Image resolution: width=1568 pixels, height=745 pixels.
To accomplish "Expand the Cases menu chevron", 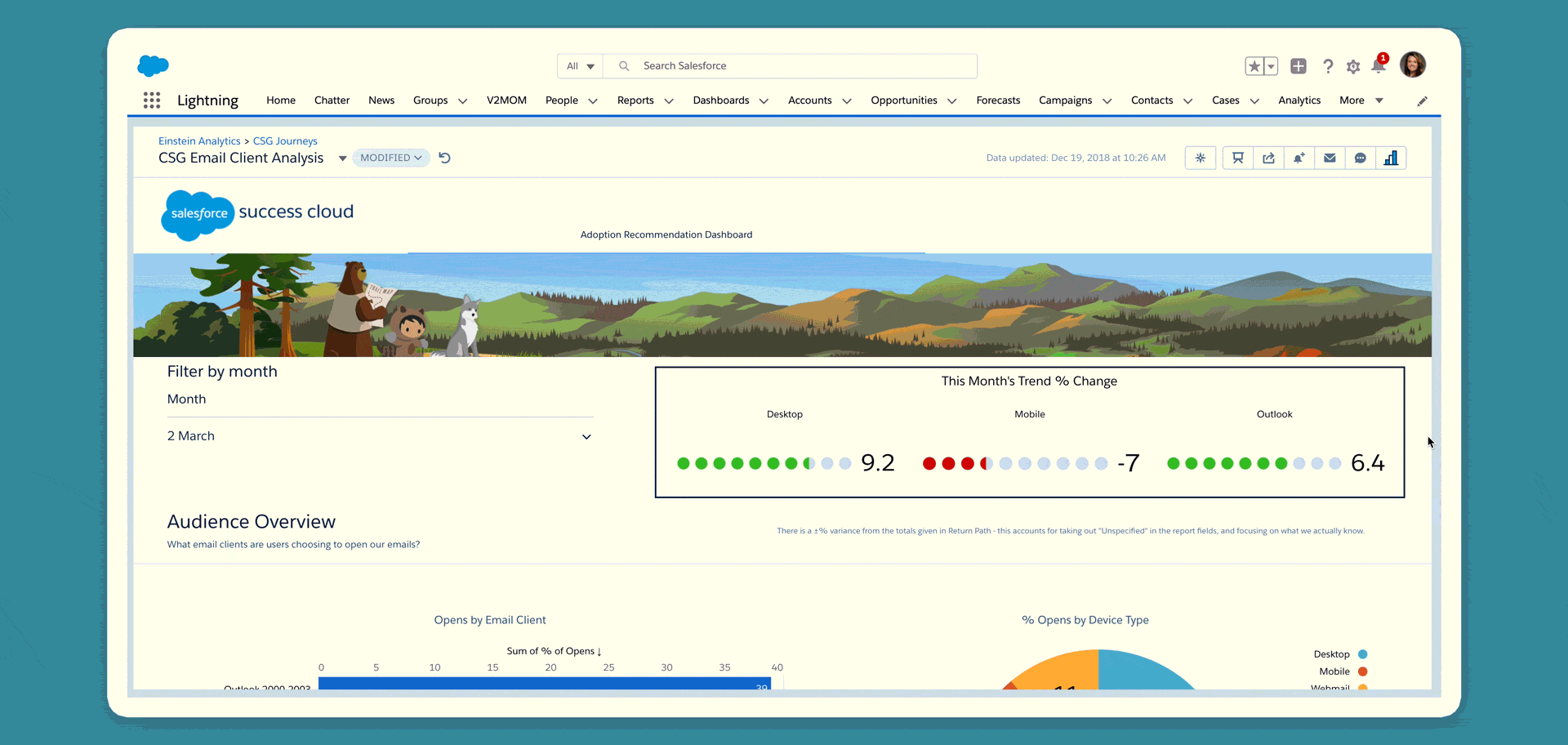I will click(1254, 101).
